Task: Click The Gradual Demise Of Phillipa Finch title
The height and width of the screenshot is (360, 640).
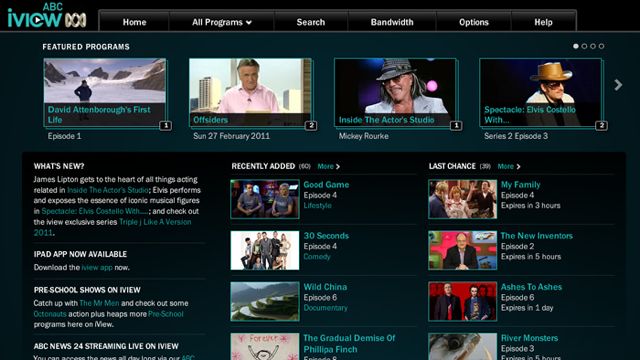Action: pos(349,344)
